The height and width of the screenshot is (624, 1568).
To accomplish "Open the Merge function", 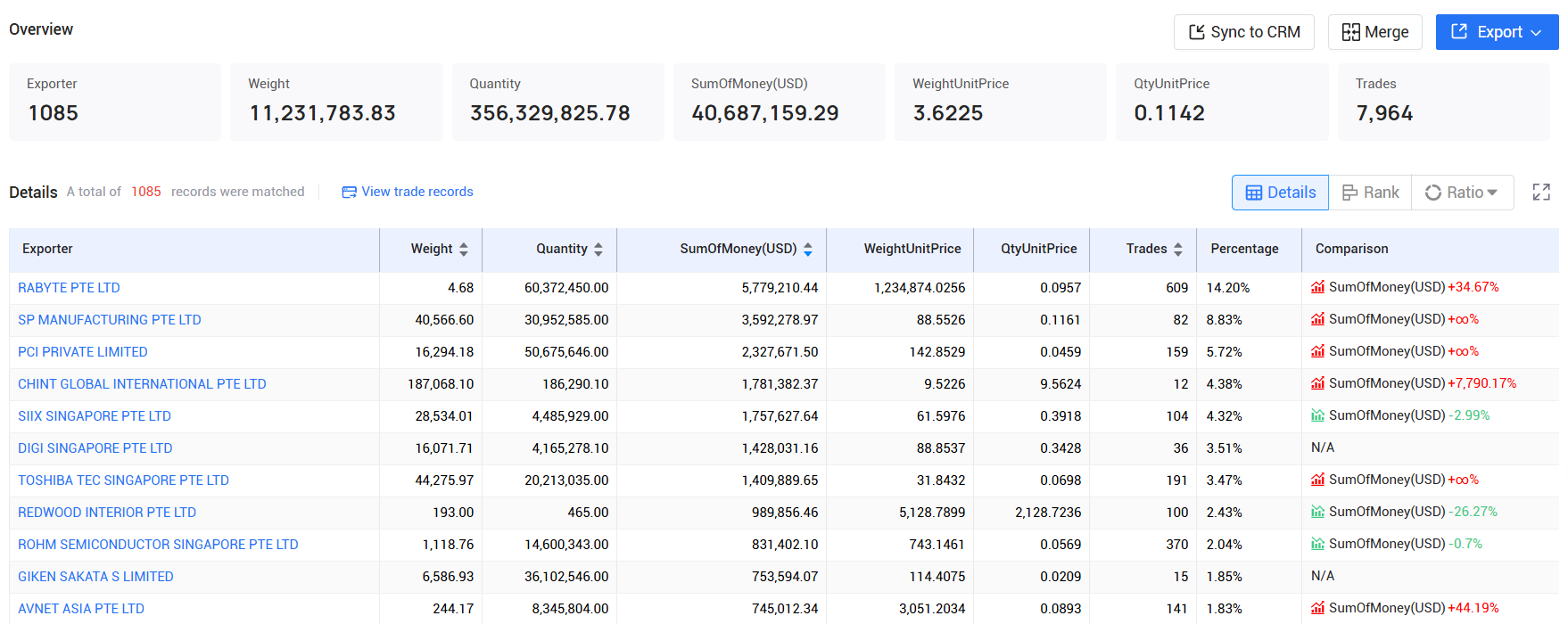I will (1374, 32).
